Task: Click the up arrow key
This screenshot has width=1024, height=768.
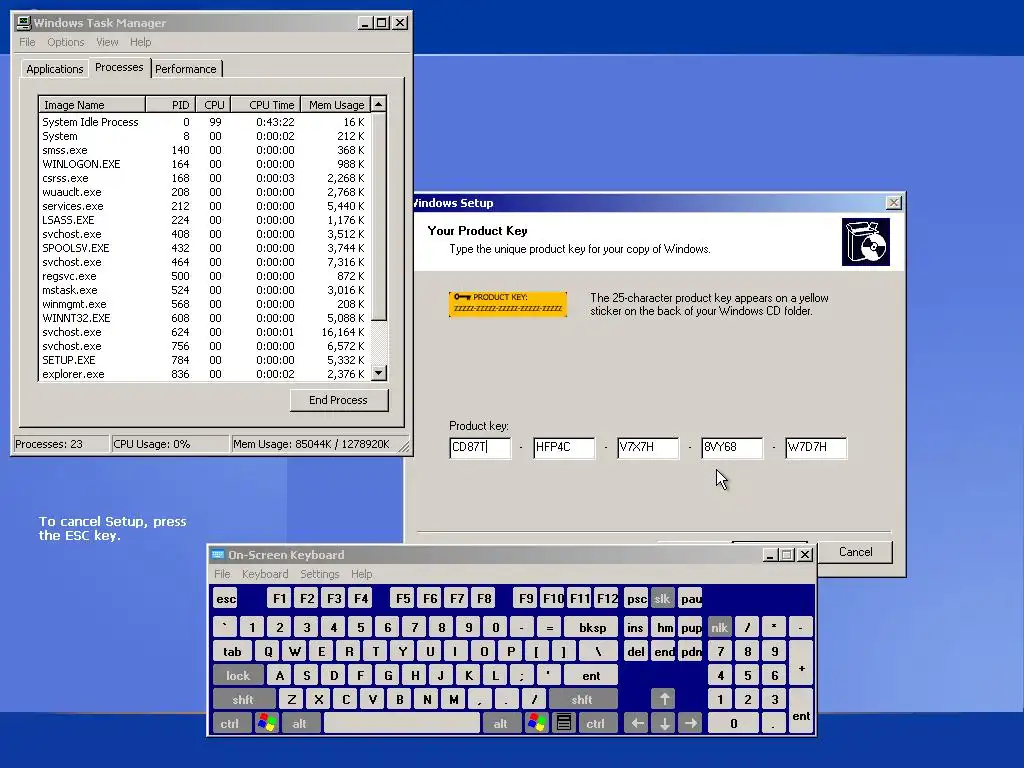Action: tap(664, 699)
